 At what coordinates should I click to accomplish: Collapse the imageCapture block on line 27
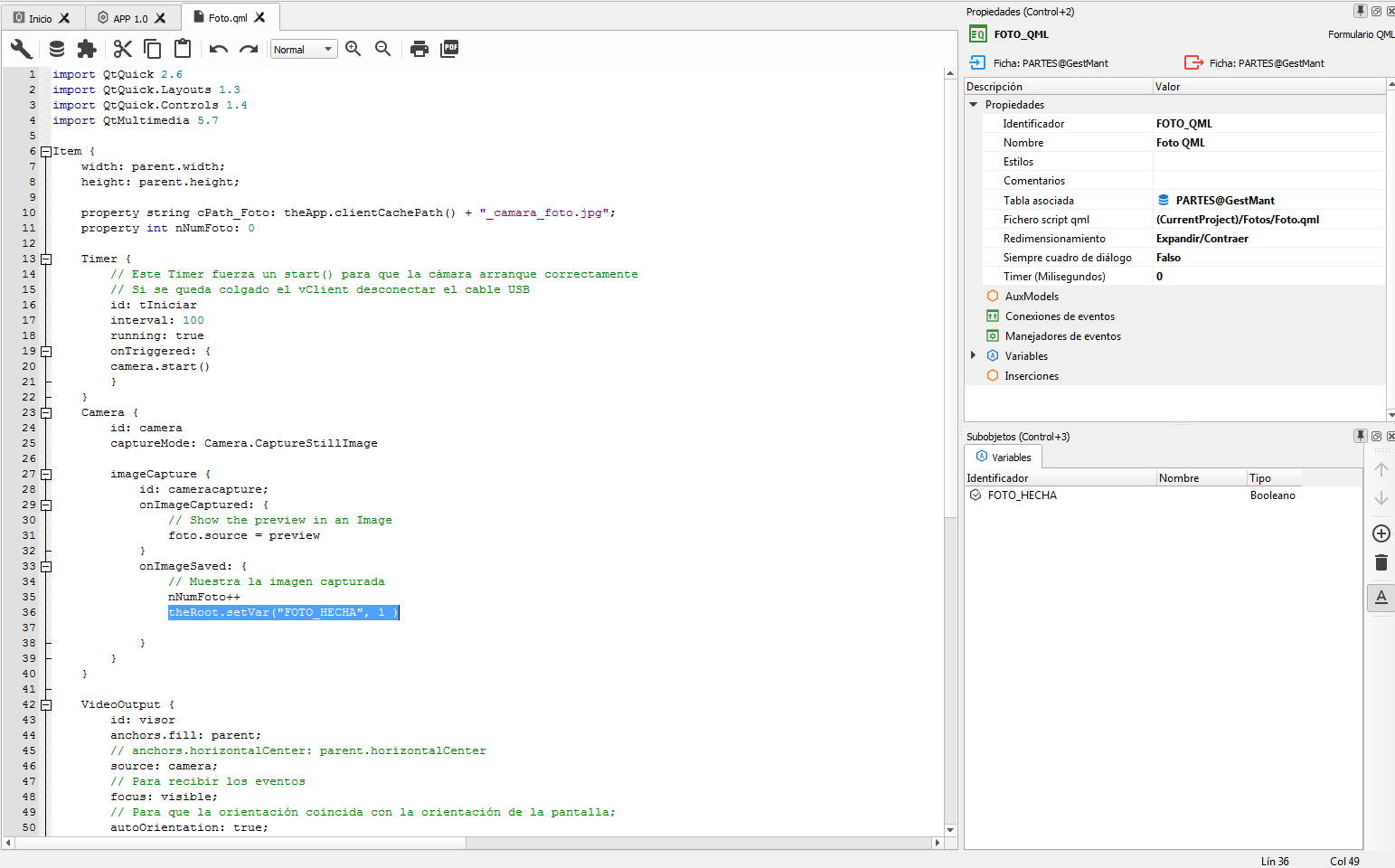(46, 475)
